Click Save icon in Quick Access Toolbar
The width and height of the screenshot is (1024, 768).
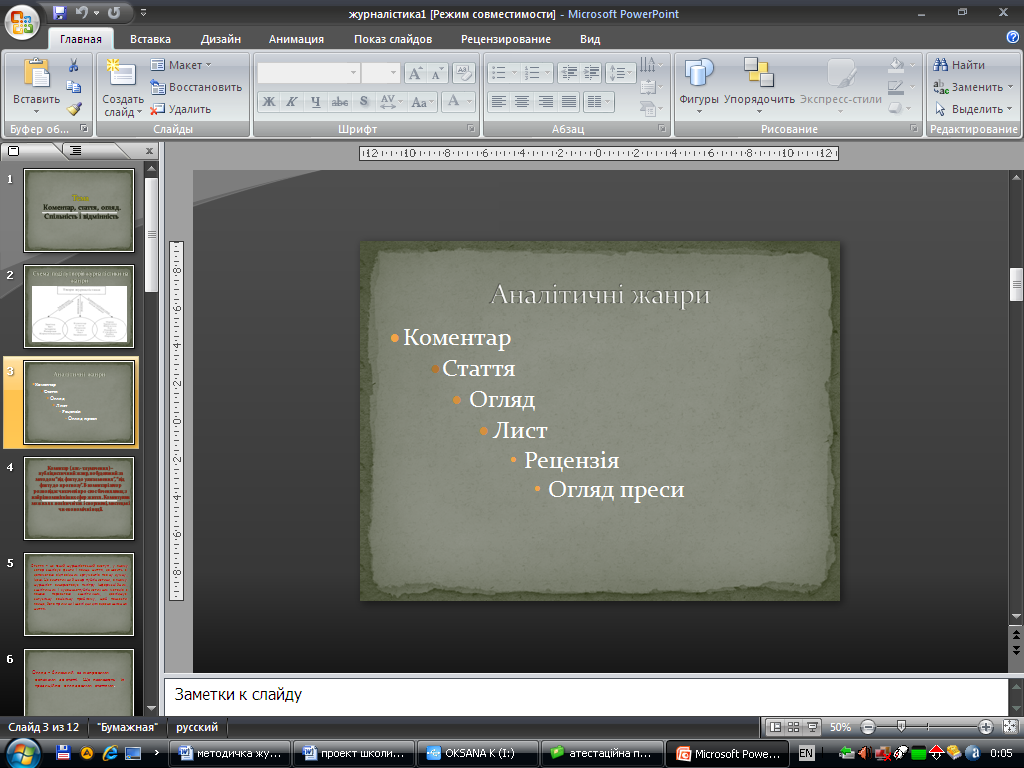click(59, 14)
